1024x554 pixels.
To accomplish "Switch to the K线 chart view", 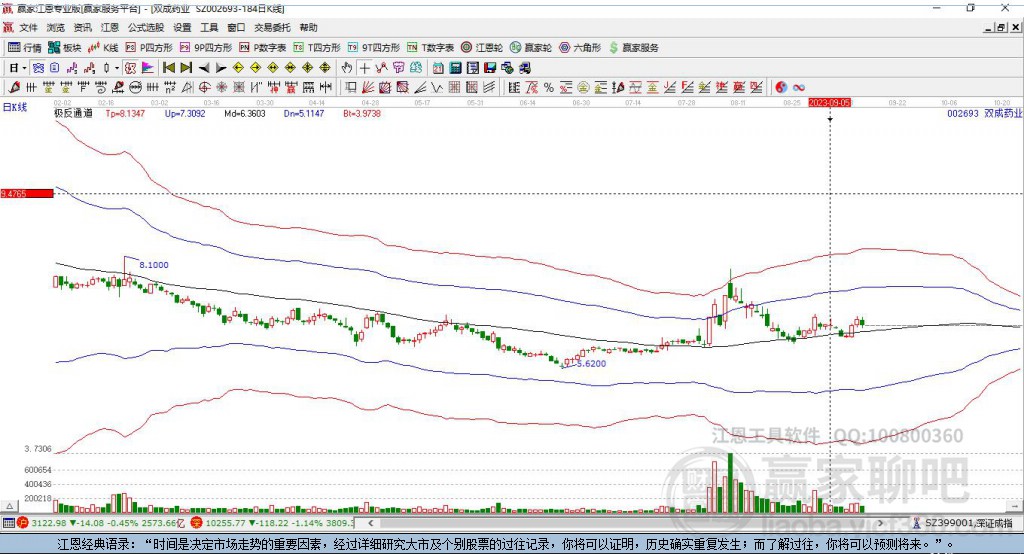I will (x=103, y=48).
